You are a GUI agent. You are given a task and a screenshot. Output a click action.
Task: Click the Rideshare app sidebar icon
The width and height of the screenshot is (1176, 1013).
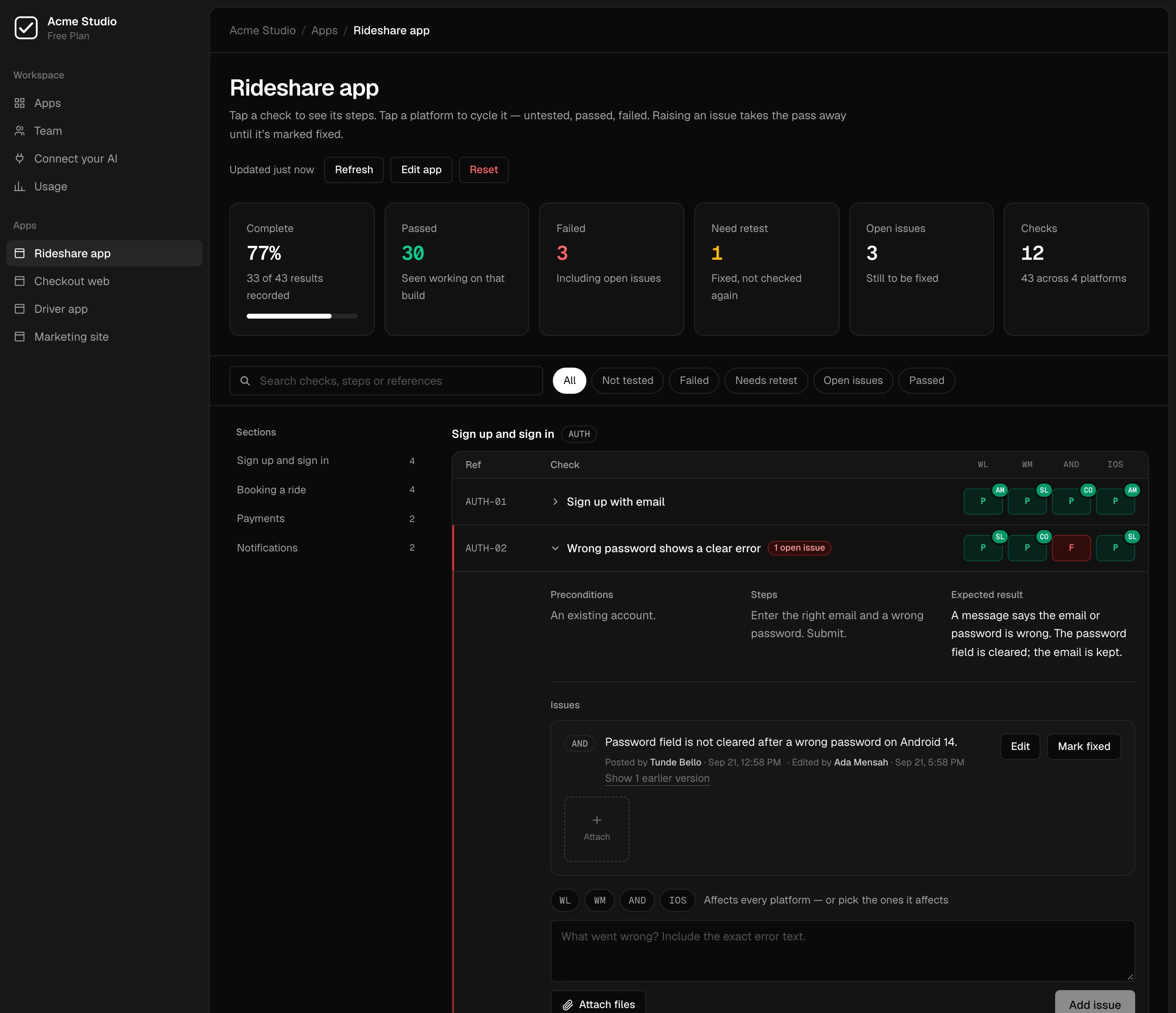[19, 253]
